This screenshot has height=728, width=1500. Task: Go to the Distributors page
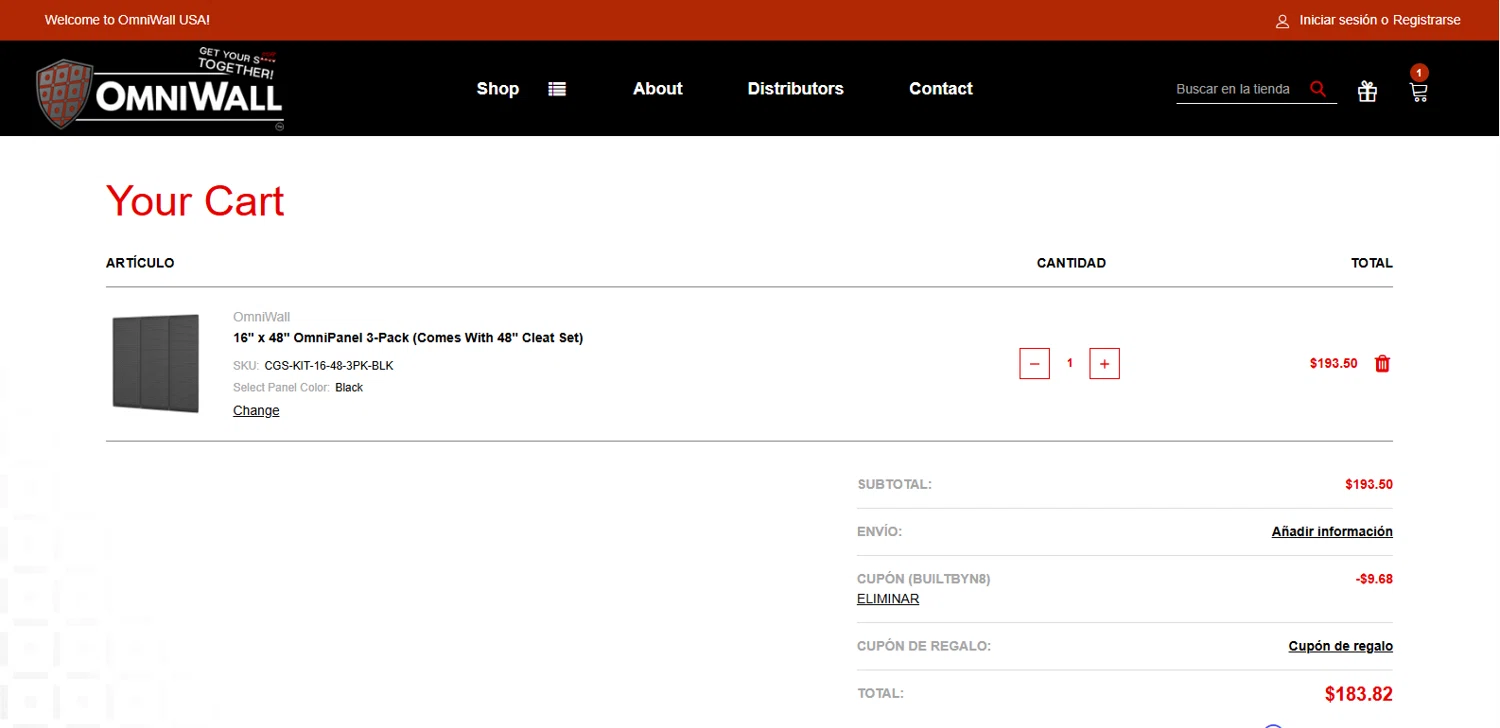tap(795, 89)
